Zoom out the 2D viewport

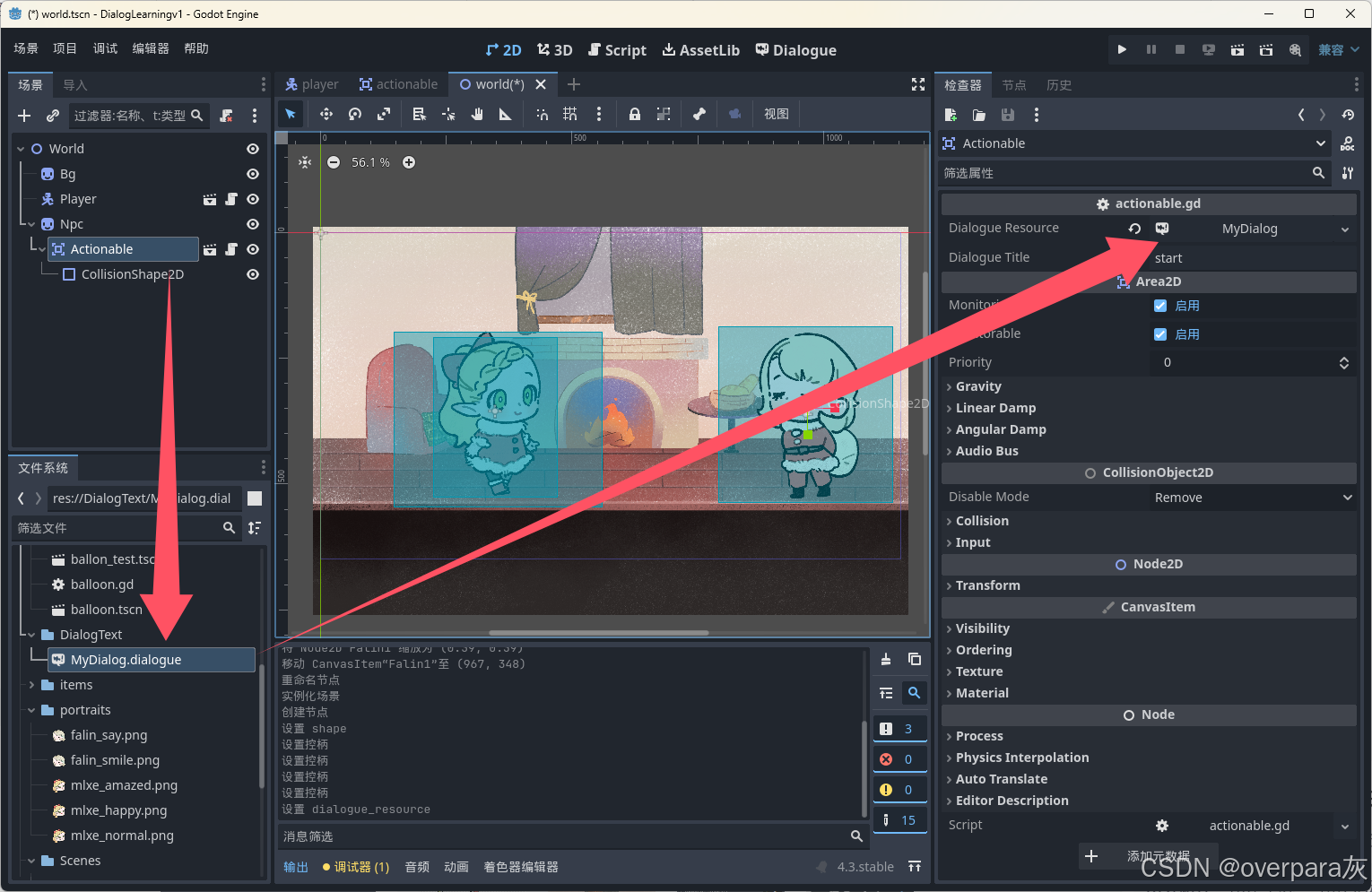[334, 162]
